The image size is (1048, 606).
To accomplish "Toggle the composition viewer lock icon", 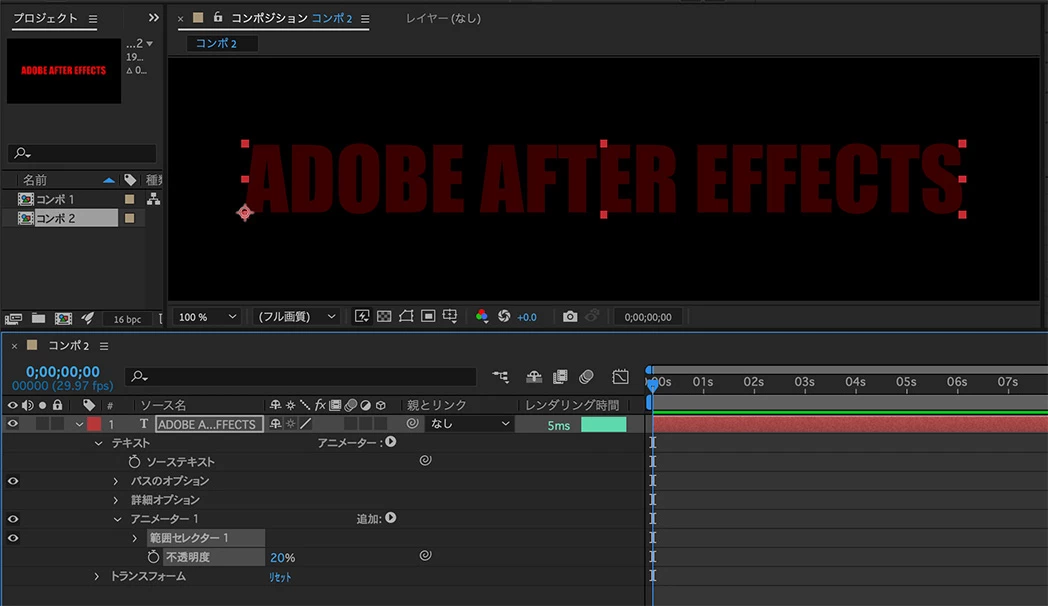I will [218, 17].
